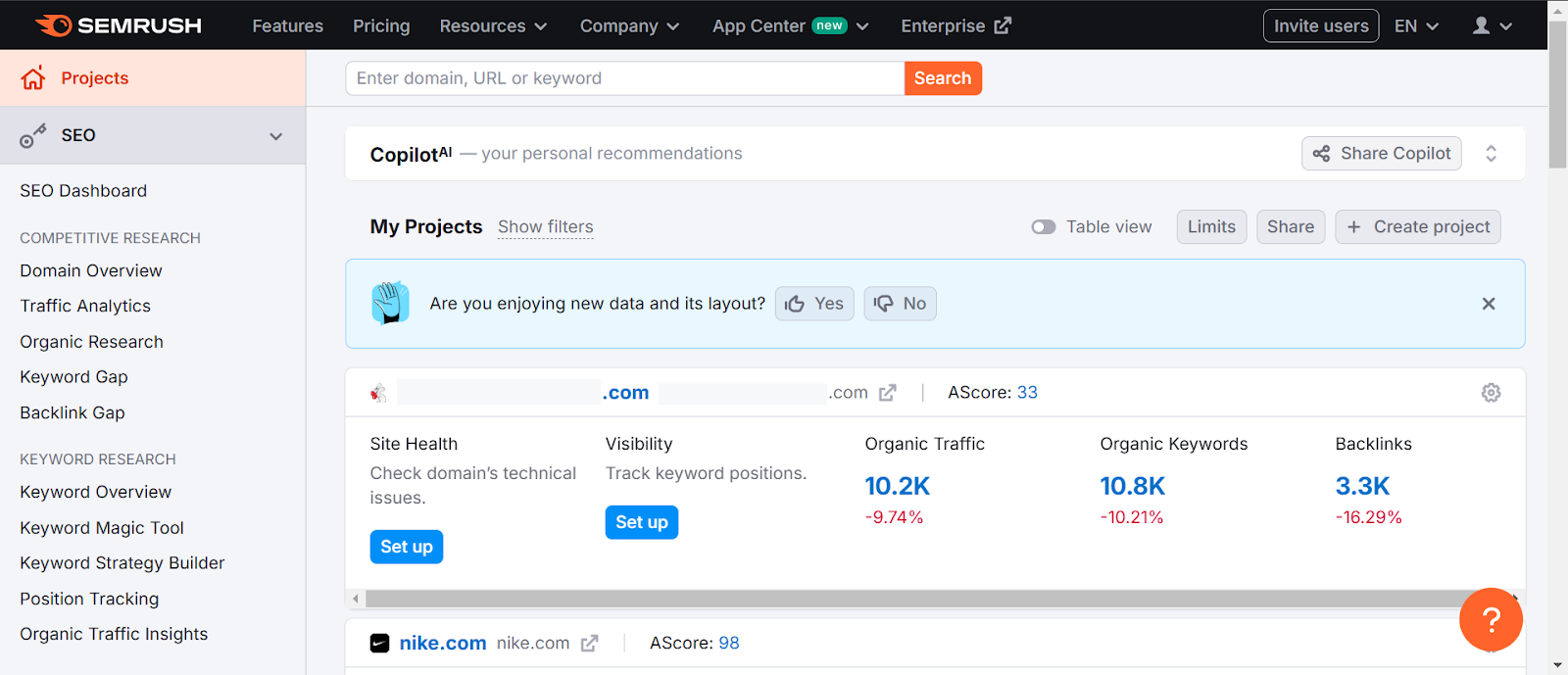Open Backlink Gap in sidebar
This screenshot has width=1568, height=675.
[73, 413]
